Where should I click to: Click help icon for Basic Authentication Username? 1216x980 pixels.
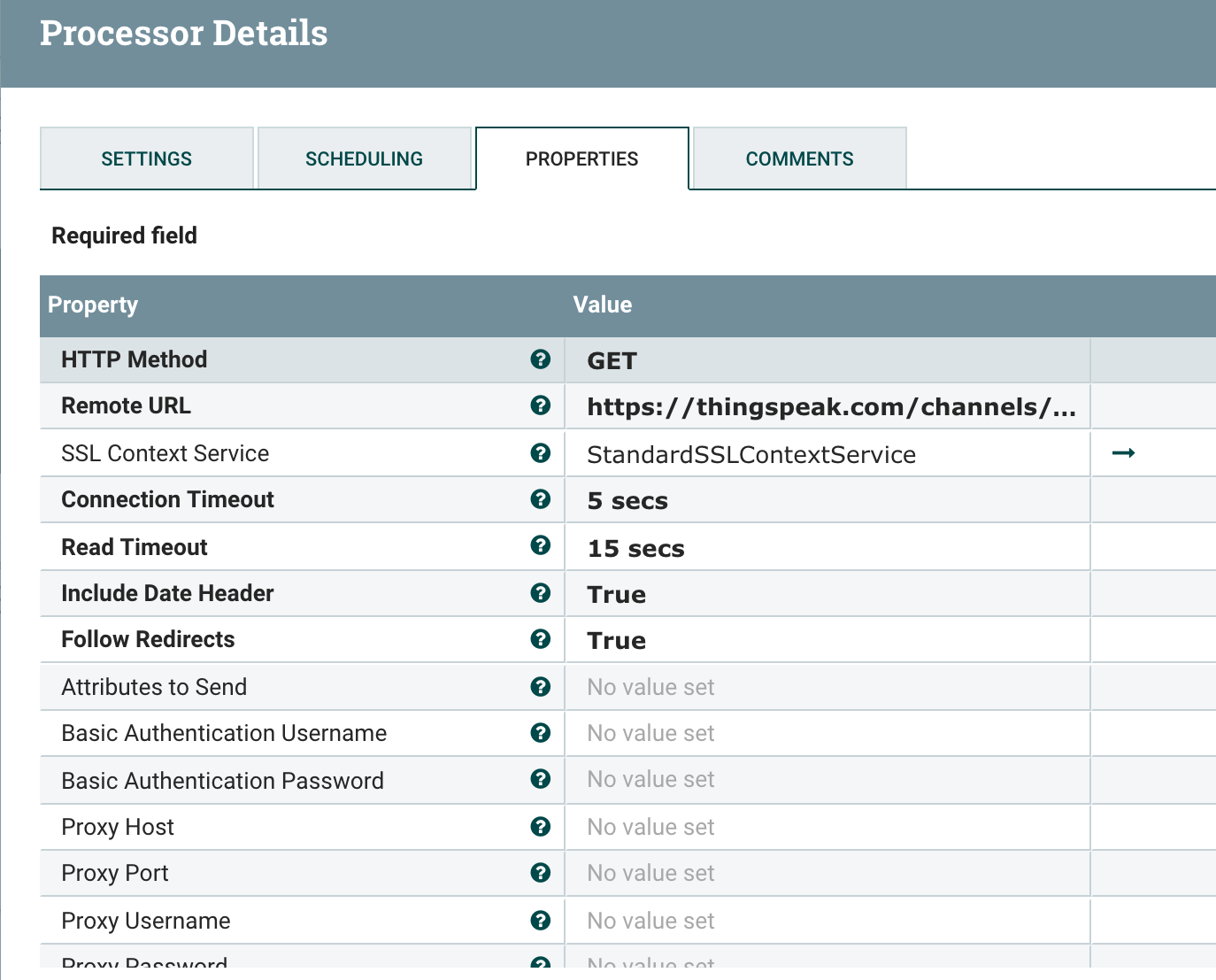(x=540, y=733)
